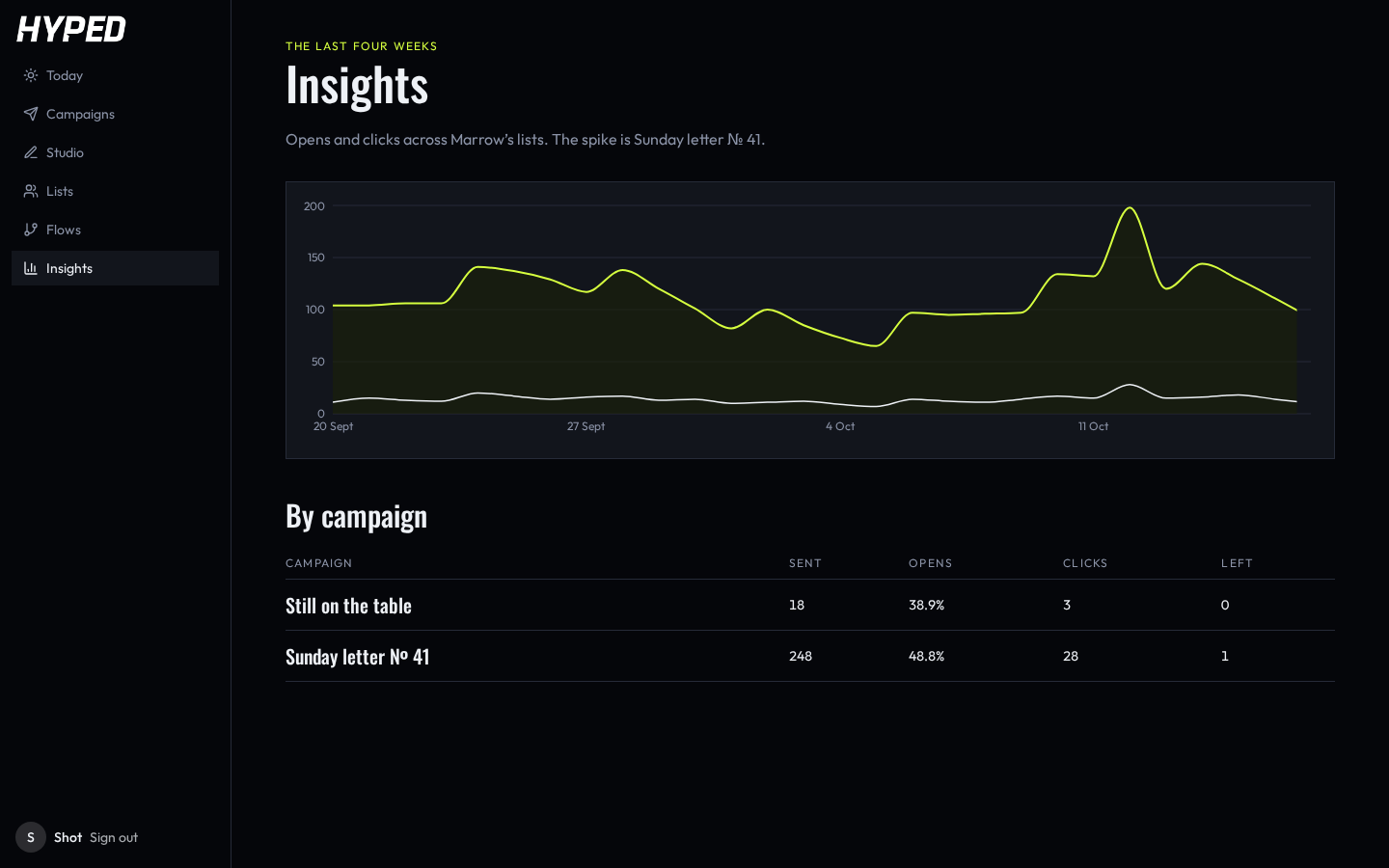Click the 38.9% opens value
Screen dimensions: 1389x868
click(x=926, y=605)
